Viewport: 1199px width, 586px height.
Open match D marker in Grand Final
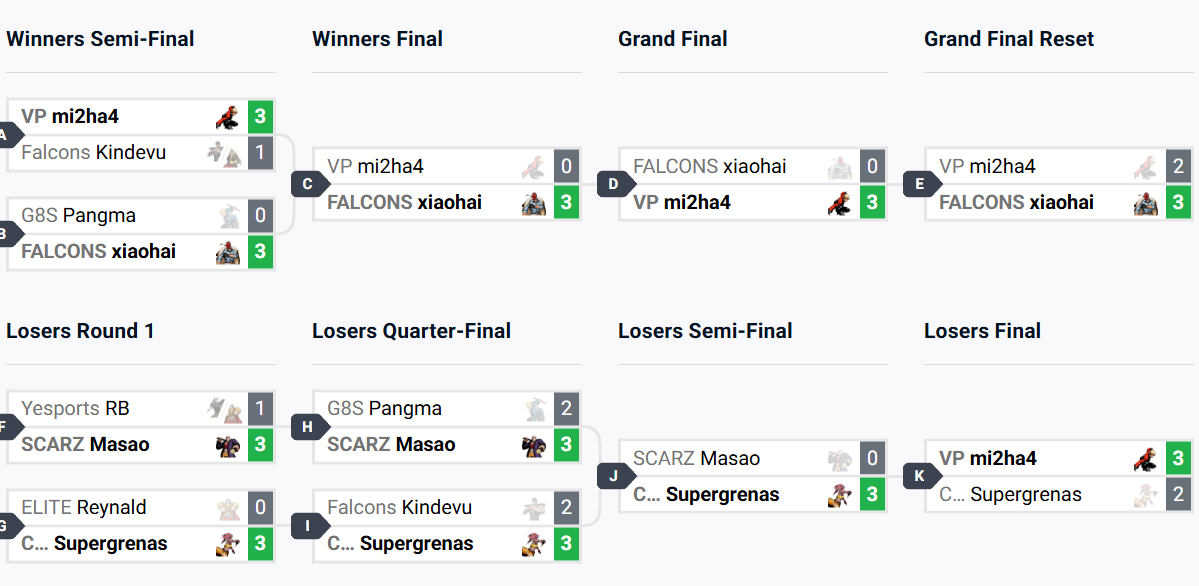[616, 184]
